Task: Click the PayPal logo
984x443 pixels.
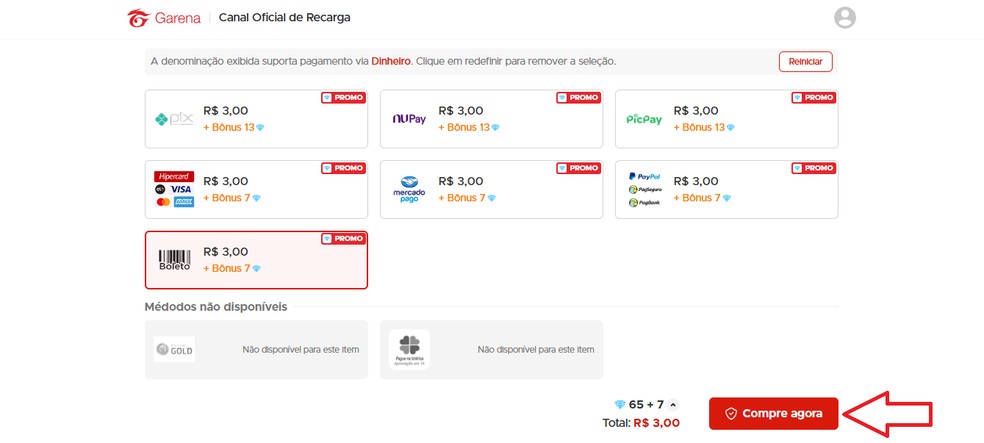Action: tap(644, 177)
